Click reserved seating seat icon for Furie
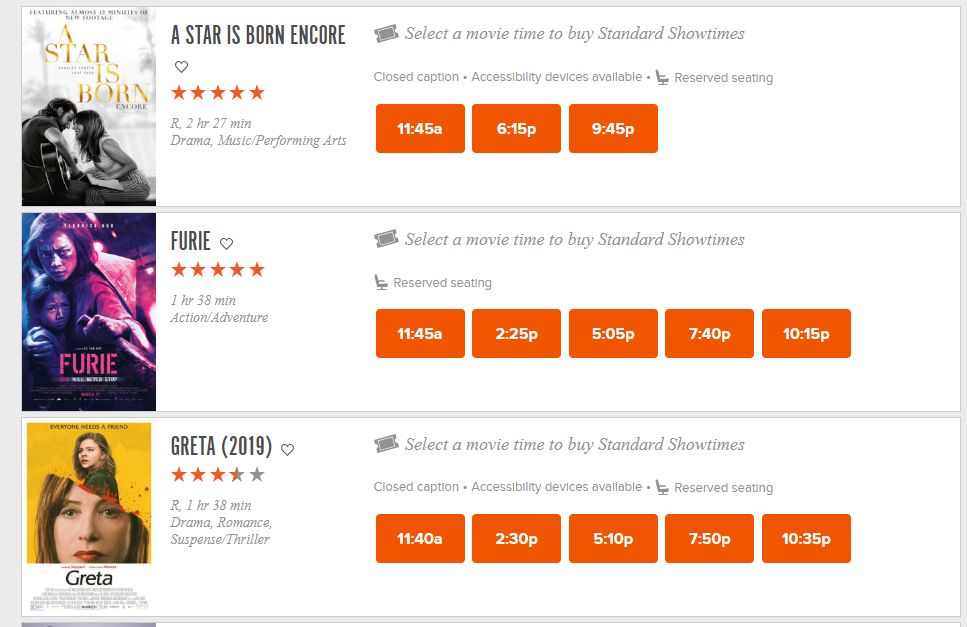Screen dimensions: 967x627 point(381,282)
